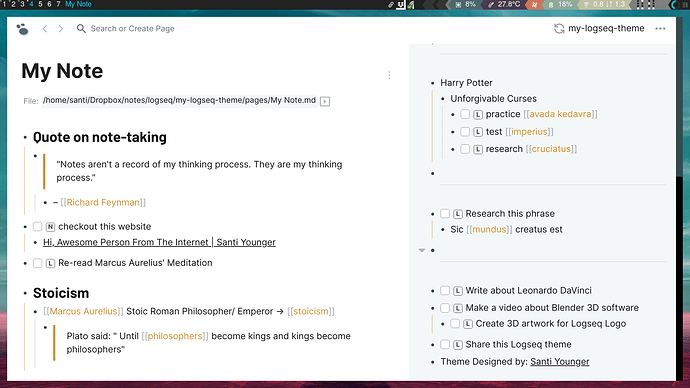Click the Logseq paw logo icon
Screen dimensions: 690x388
click(x=22, y=29)
